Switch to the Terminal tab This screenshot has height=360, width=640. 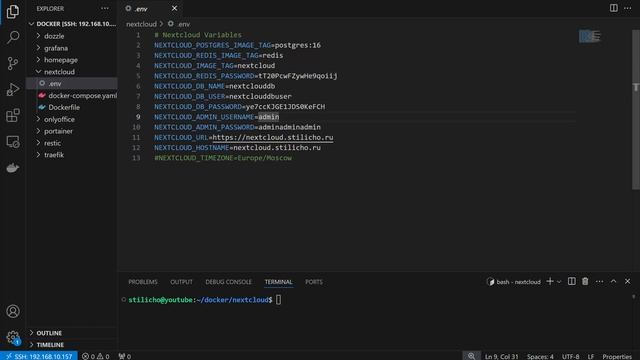coord(278,282)
